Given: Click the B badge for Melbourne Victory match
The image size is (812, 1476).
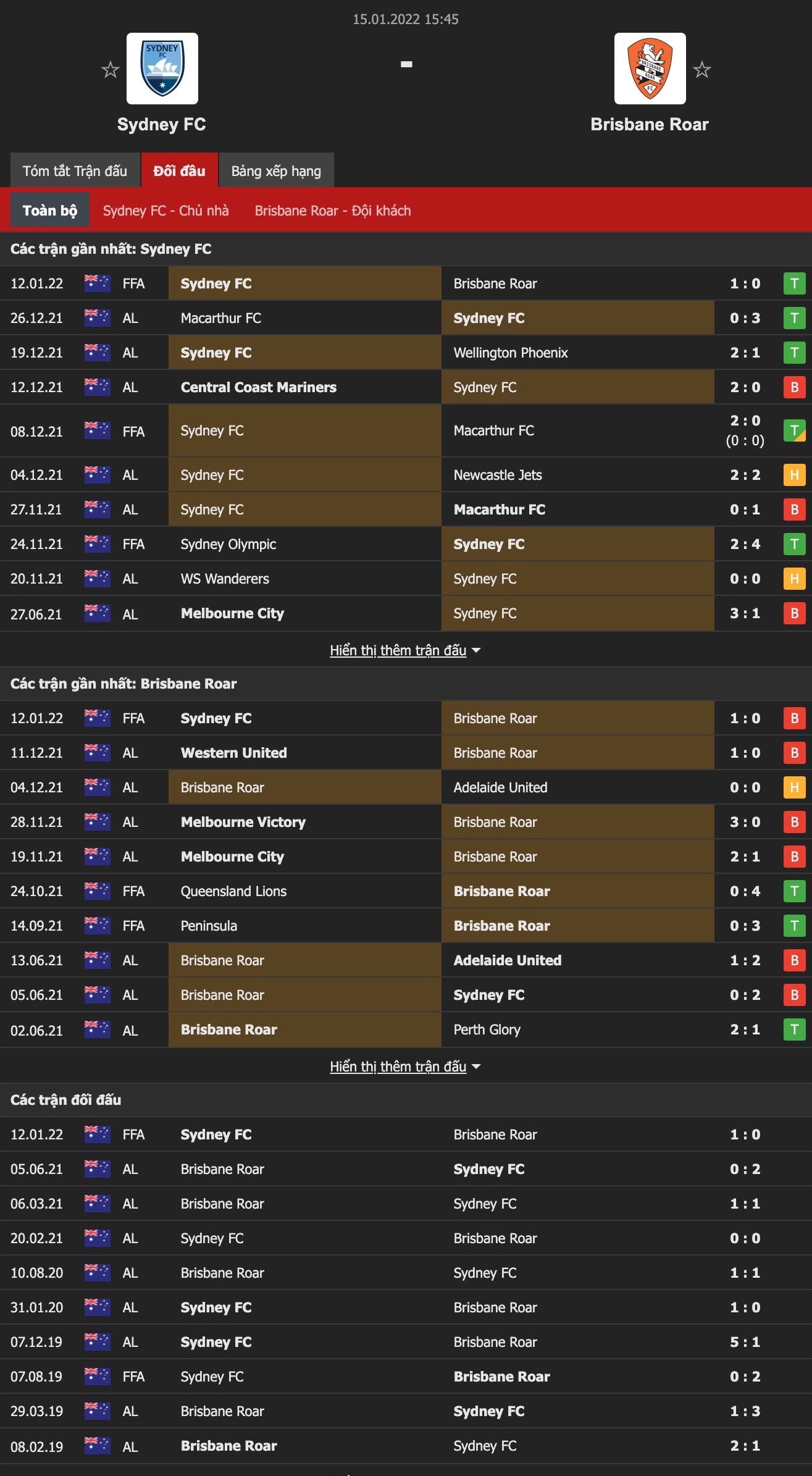Looking at the screenshot, I should 794,822.
